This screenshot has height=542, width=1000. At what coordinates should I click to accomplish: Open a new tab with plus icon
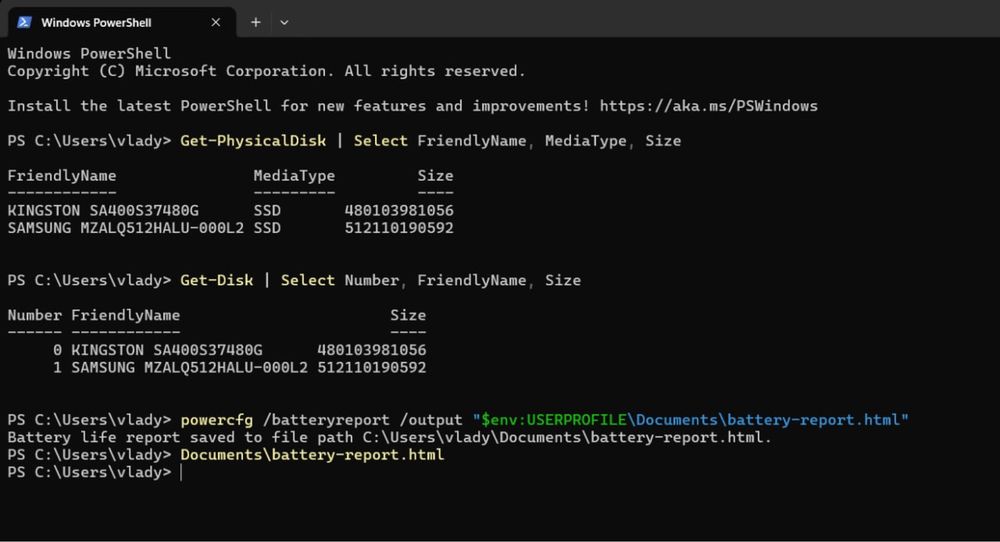(x=256, y=22)
